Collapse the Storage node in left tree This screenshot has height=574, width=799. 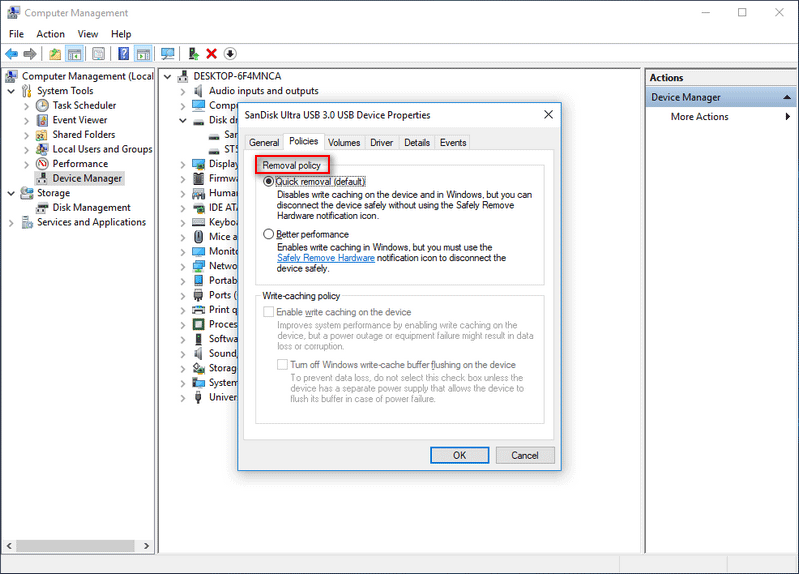[11, 194]
